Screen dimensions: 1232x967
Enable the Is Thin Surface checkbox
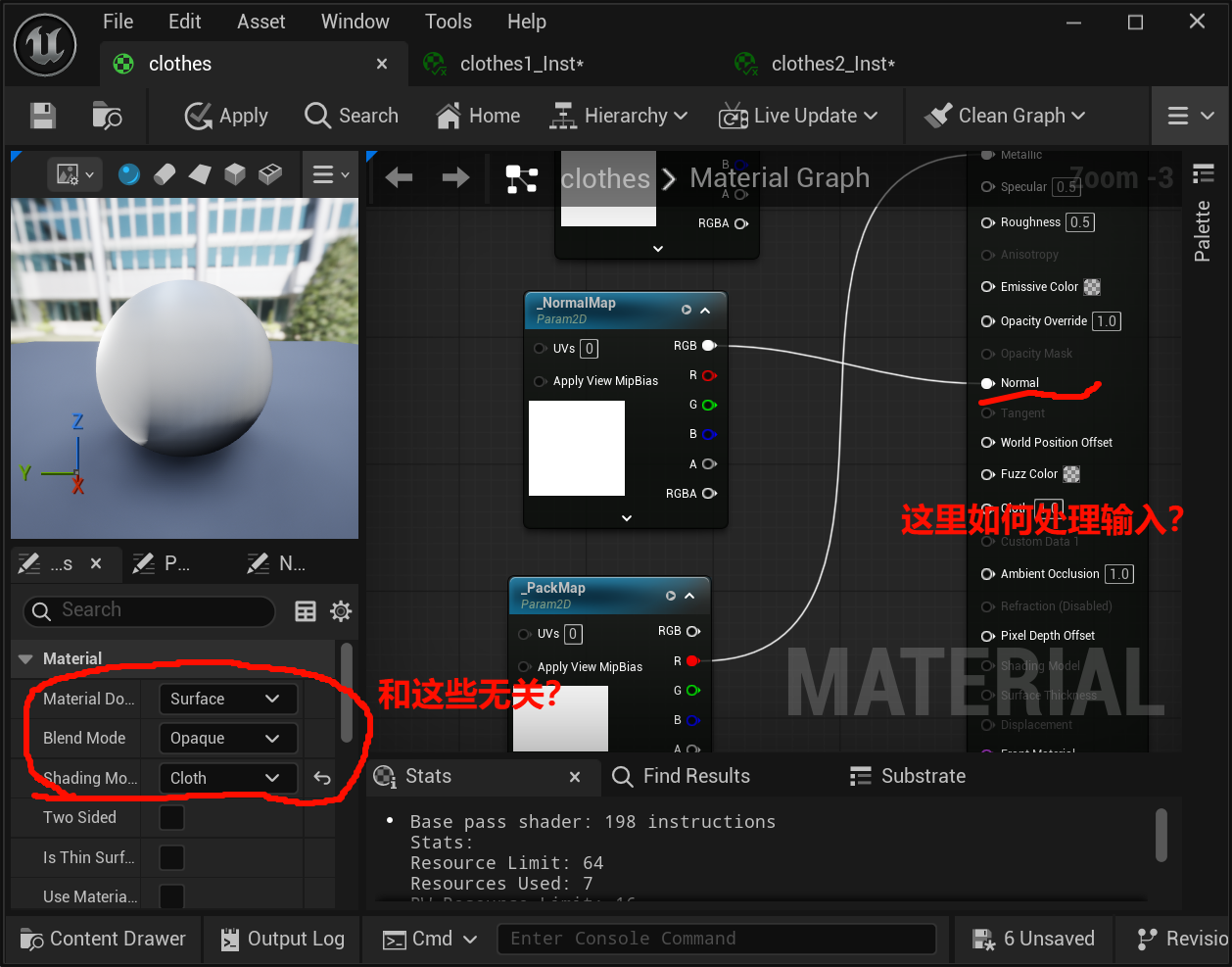171,857
